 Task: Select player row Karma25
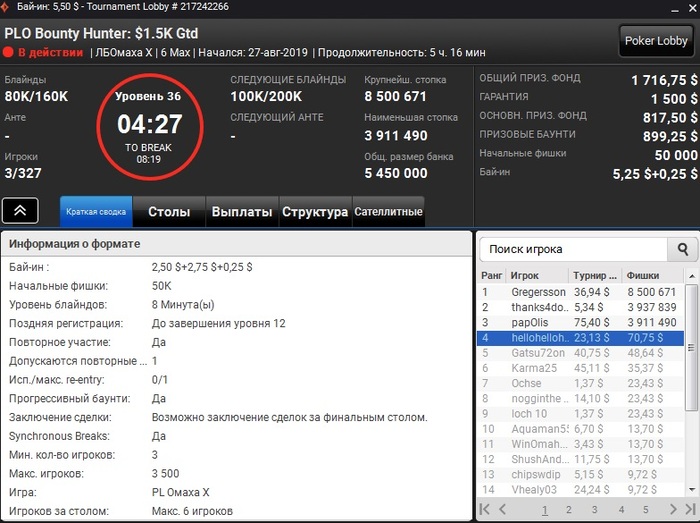[x=580, y=368]
